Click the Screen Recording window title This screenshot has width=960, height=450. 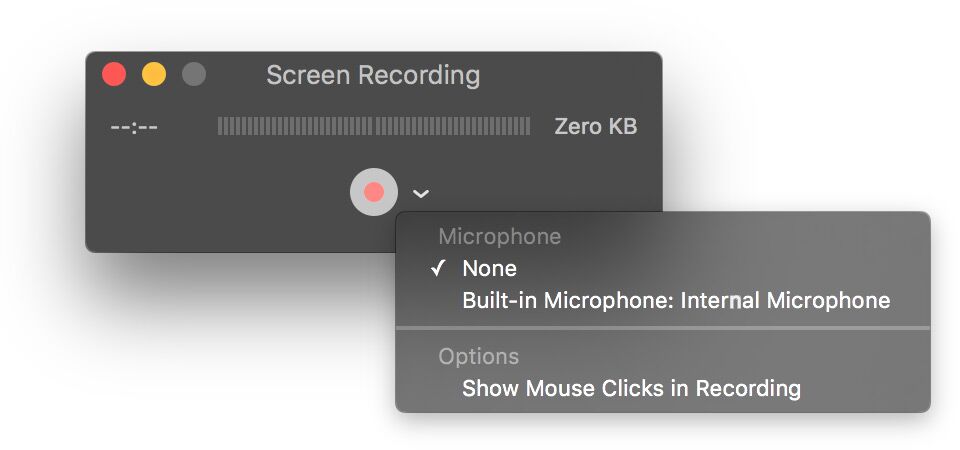pyautogui.click(x=373, y=75)
